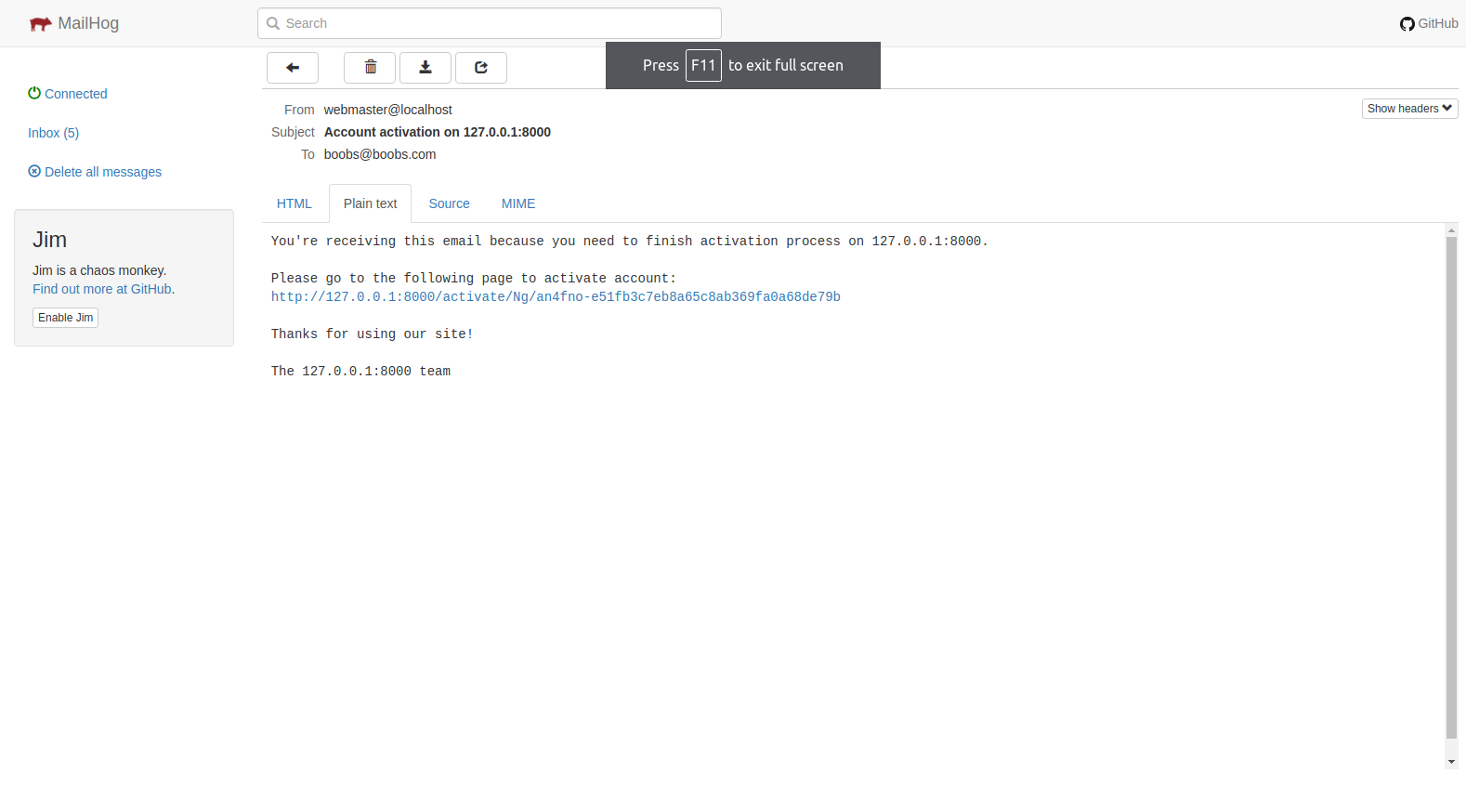The width and height of the screenshot is (1466, 812).
Task: Click the "Thanks for using our site!" line
Action: pyautogui.click(x=373, y=334)
